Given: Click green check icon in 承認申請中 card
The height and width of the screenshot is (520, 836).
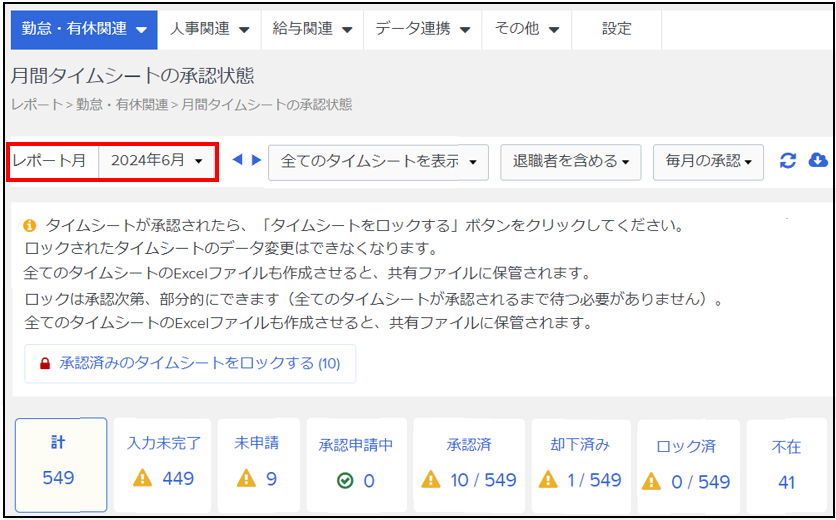Looking at the screenshot, I should [x=345, y=481].
